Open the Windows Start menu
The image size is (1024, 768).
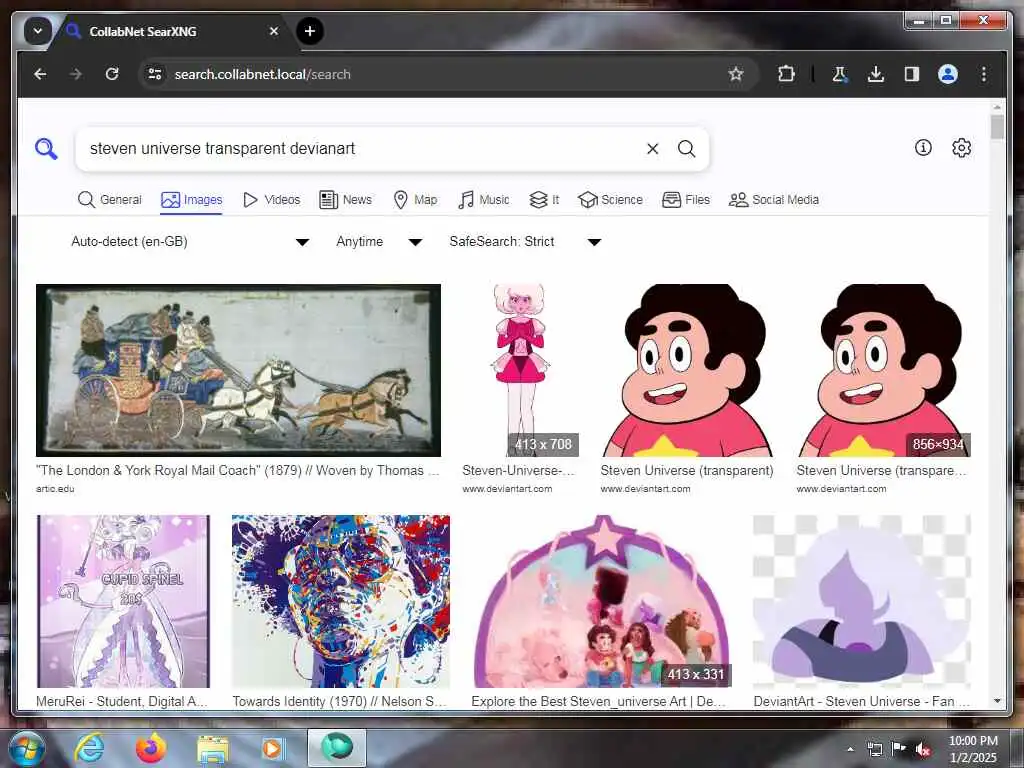point(26,748)
